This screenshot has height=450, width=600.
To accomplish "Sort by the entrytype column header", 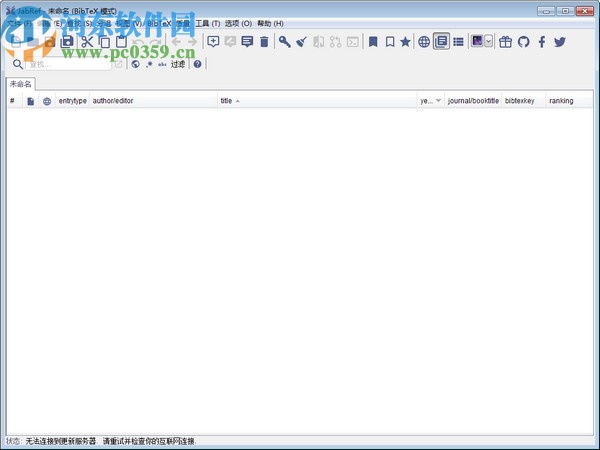I will pyautogui.click(x=73, y=101).
